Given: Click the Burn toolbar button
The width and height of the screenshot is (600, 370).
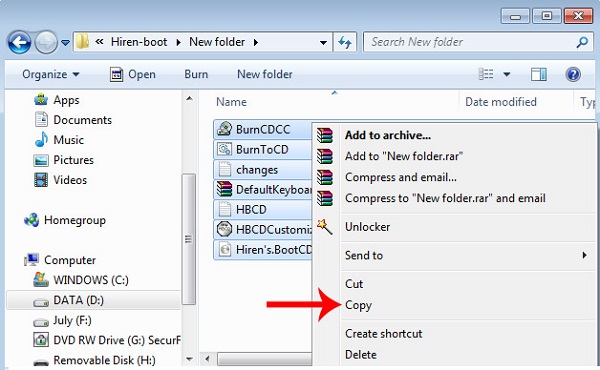Looking at the screenshot, I should pyautogui.click(x=196, y=74).
